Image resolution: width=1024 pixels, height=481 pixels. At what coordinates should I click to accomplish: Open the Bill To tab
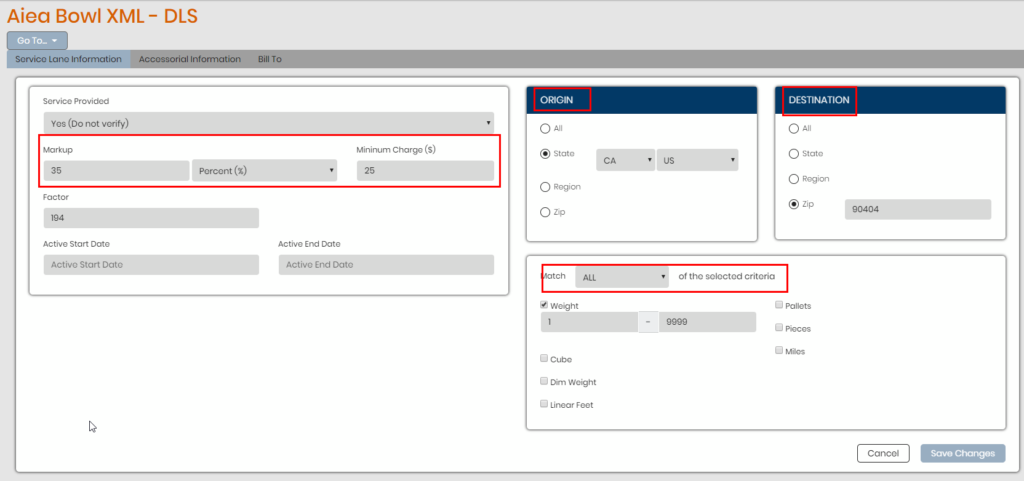click(x=269, y=59)
